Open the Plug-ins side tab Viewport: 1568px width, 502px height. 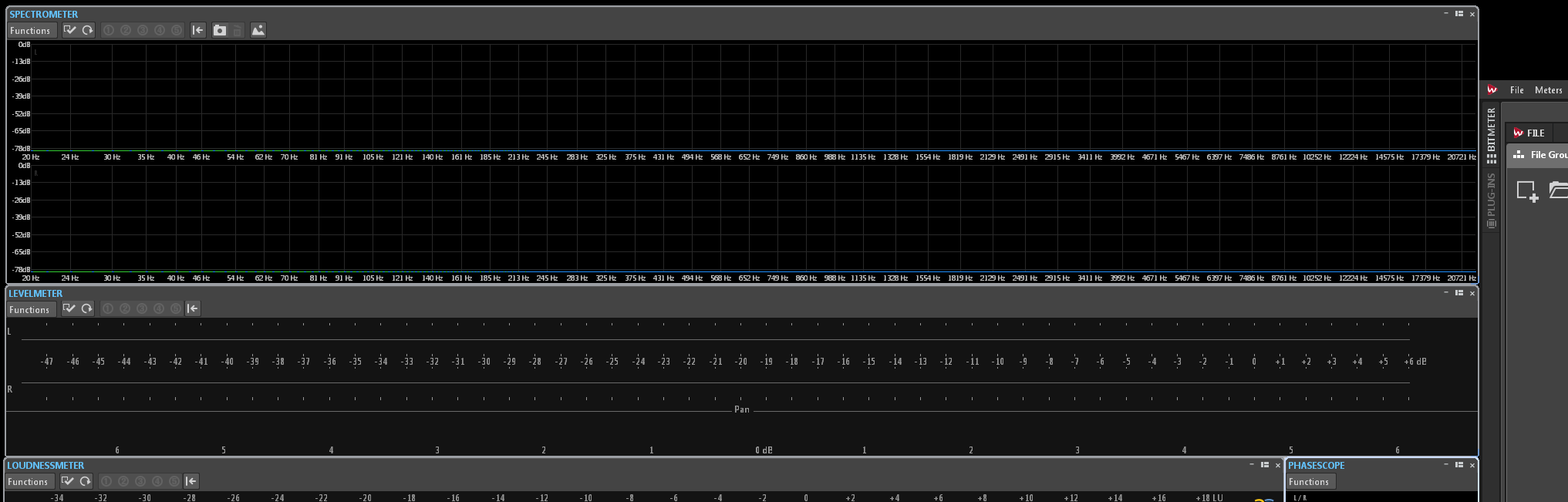1492,200
